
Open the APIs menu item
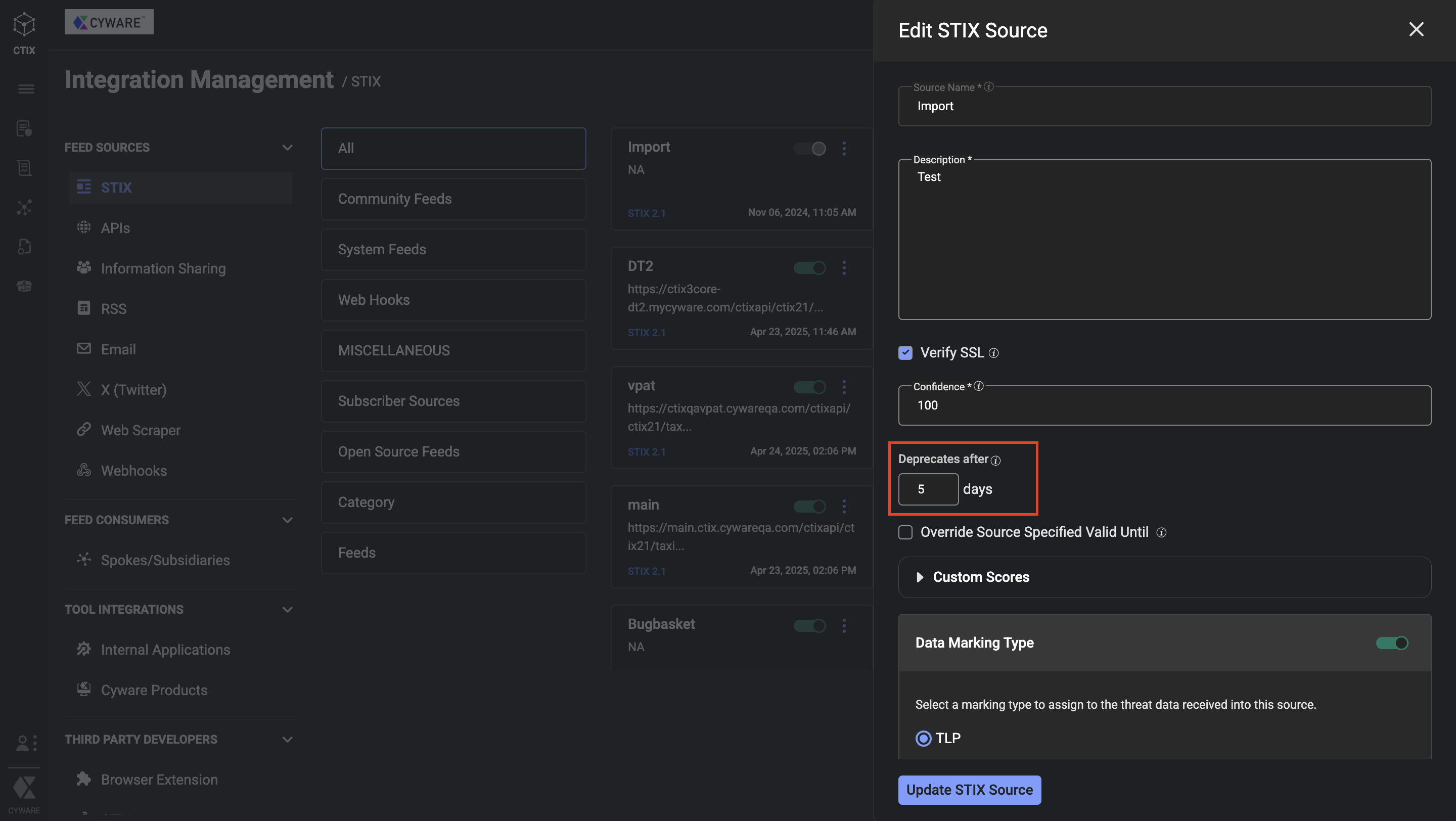[x=115, y=227]
